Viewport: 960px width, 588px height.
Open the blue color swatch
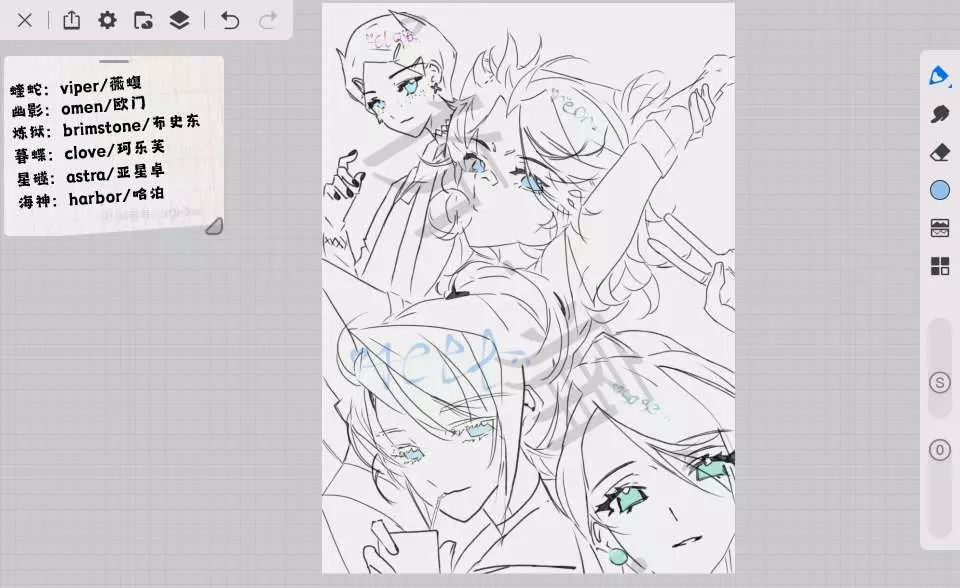pyautogui.click(x=939, y=190)
